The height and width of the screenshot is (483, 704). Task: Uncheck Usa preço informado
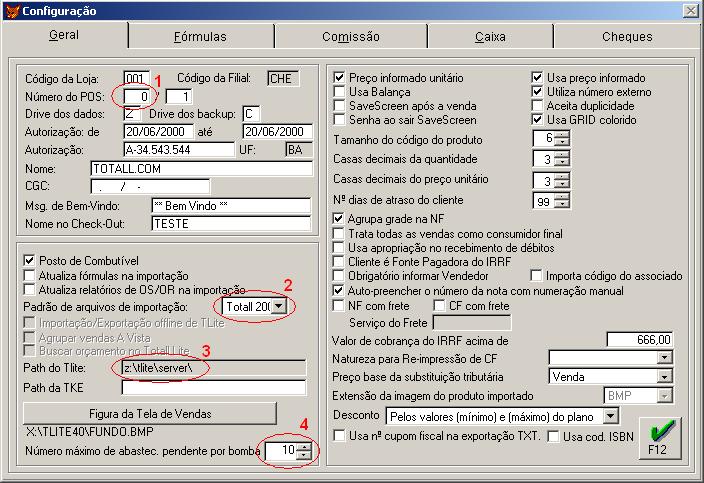tap(537, 78)
